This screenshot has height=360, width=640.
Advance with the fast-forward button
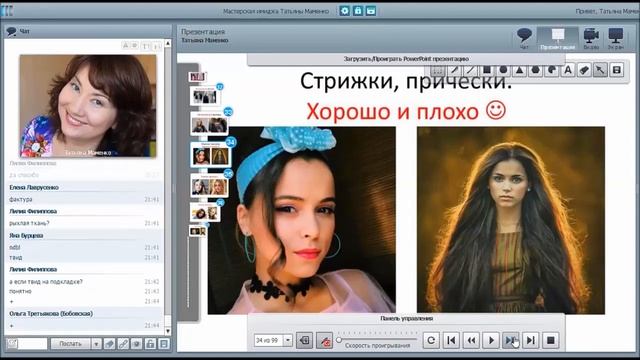click(511, 340)
